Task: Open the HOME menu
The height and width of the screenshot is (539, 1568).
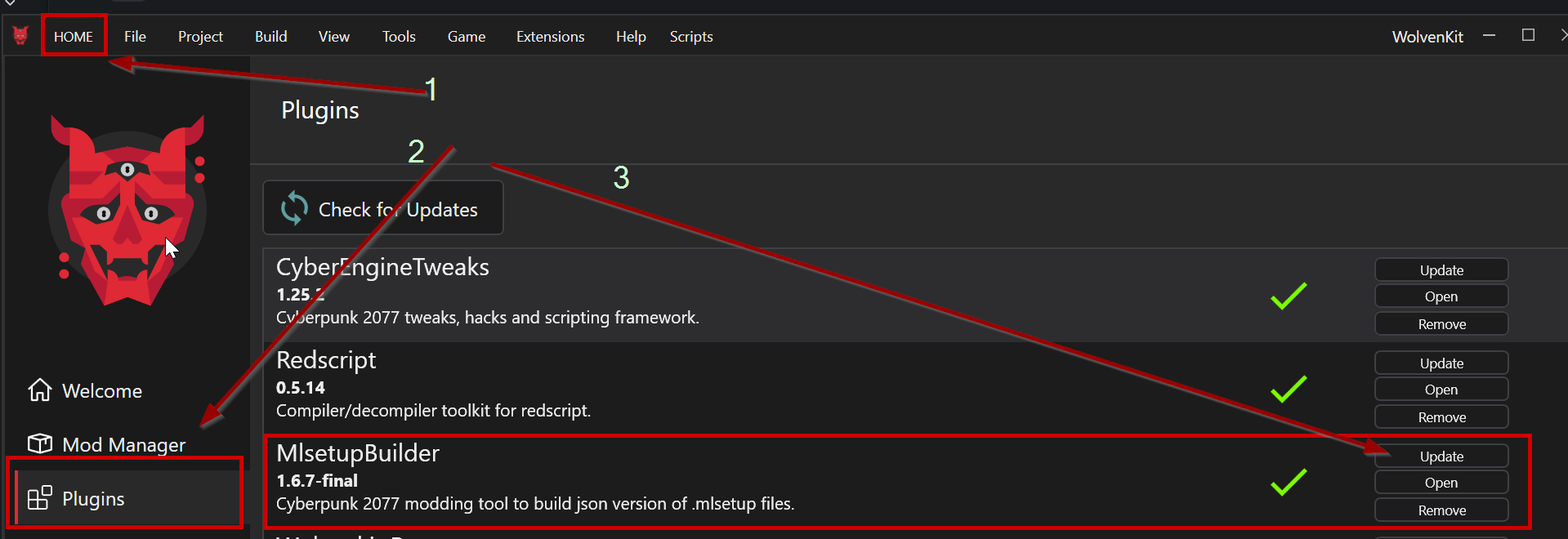Action: coord(74,37)
